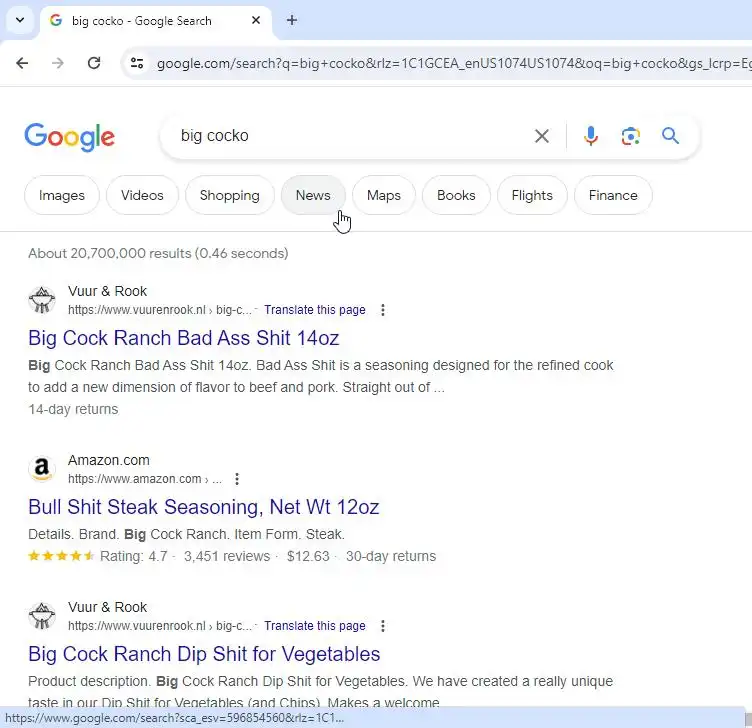
Task: Click the voice search microphone icon
Action: click(591, 136)
